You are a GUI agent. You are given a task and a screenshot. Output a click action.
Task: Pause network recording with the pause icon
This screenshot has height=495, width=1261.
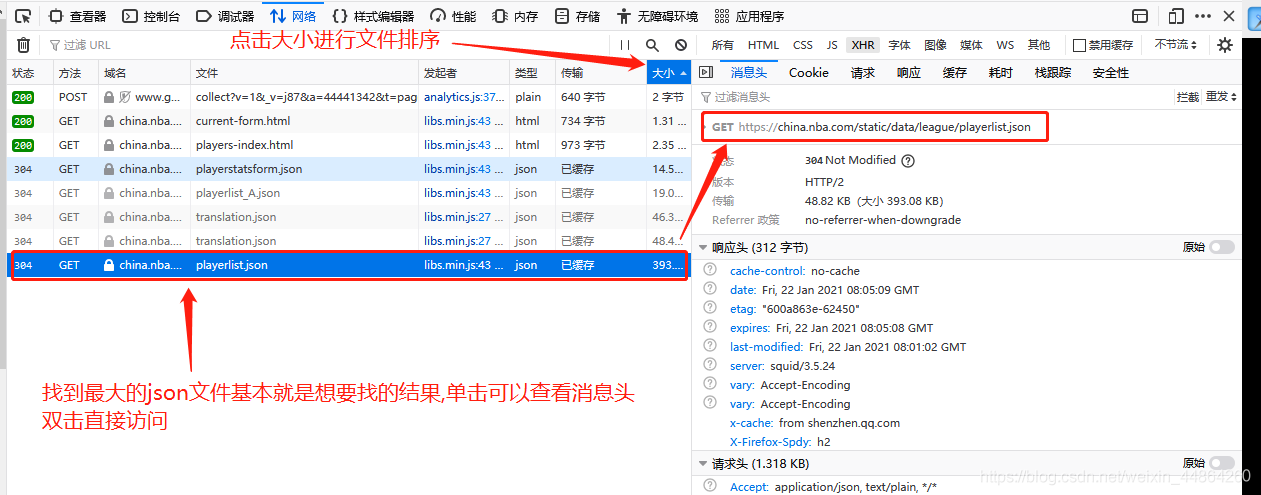[625, 45]
